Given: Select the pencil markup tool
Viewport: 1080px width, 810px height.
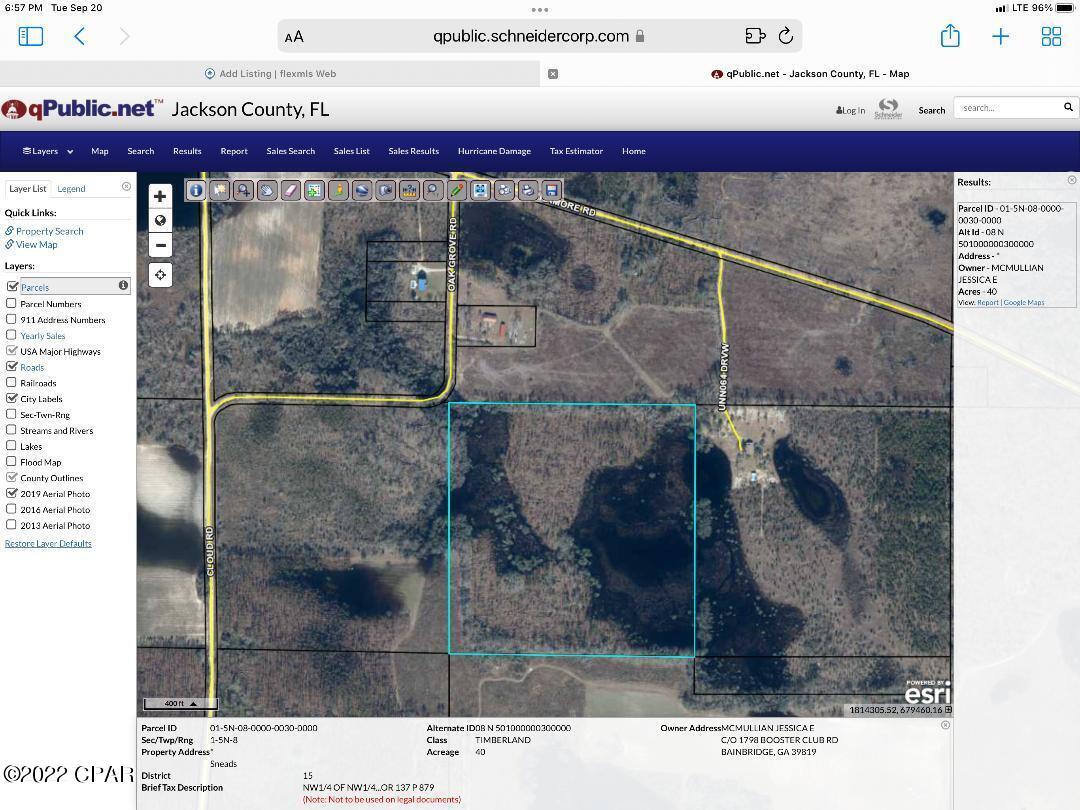Looking at the screenshot, I should click(x=456, y=190).
